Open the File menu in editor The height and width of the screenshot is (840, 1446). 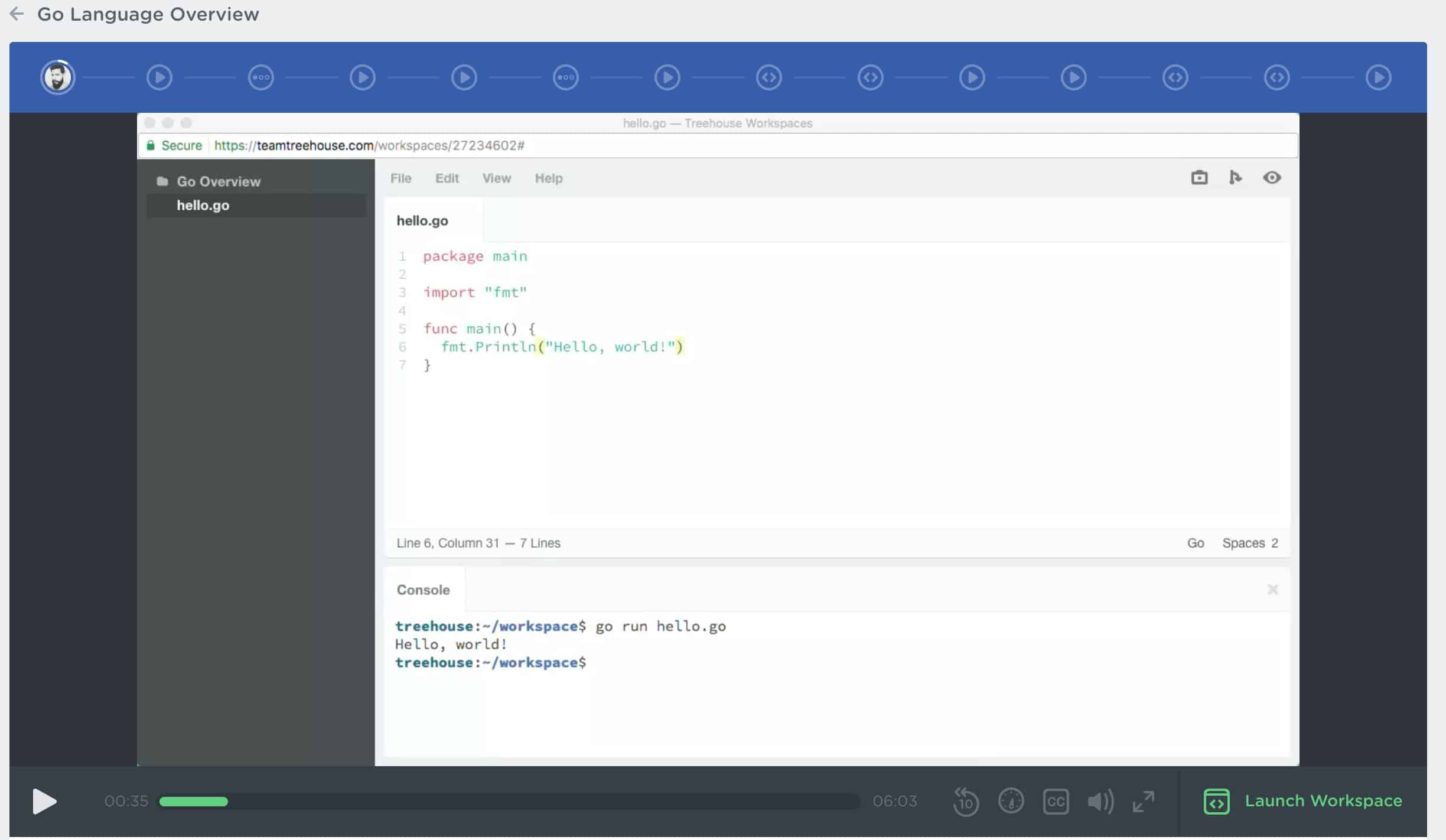[x=400, y=177]
